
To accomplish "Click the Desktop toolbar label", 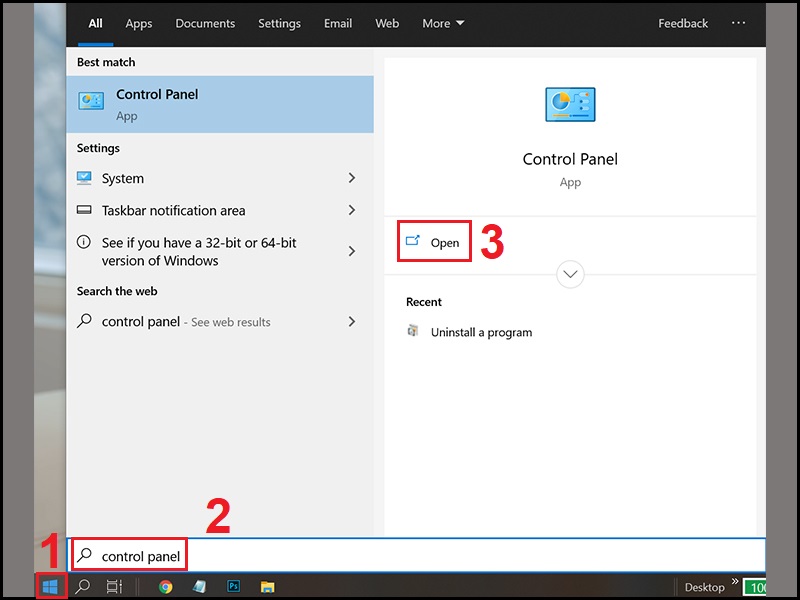I will click(x=704, y=587).
